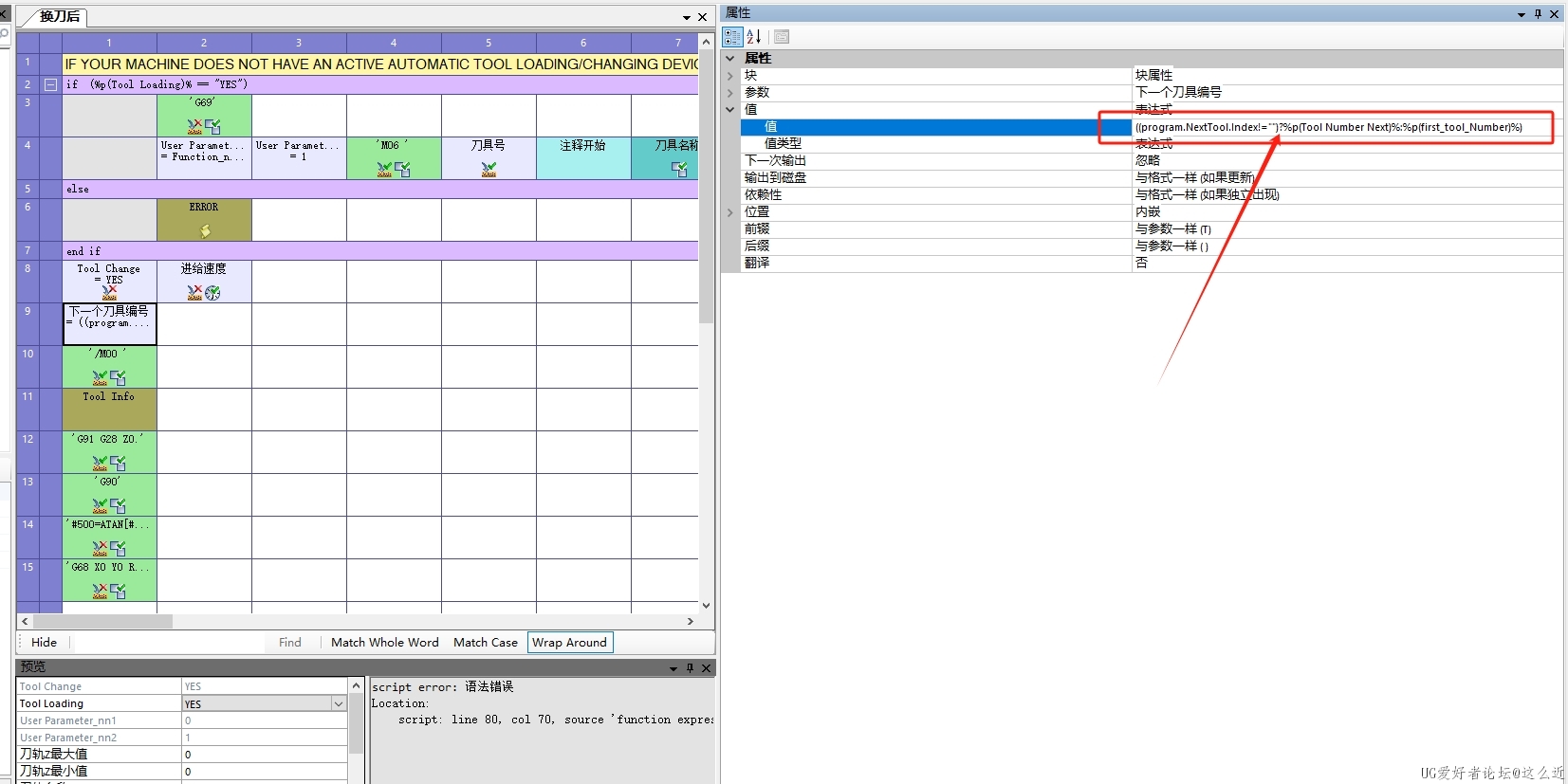Select the 下一个刀具编号 block in row 9
The height and width of the screenshot is (784, 1568).
pyautogui.click(x=109, y=323)
